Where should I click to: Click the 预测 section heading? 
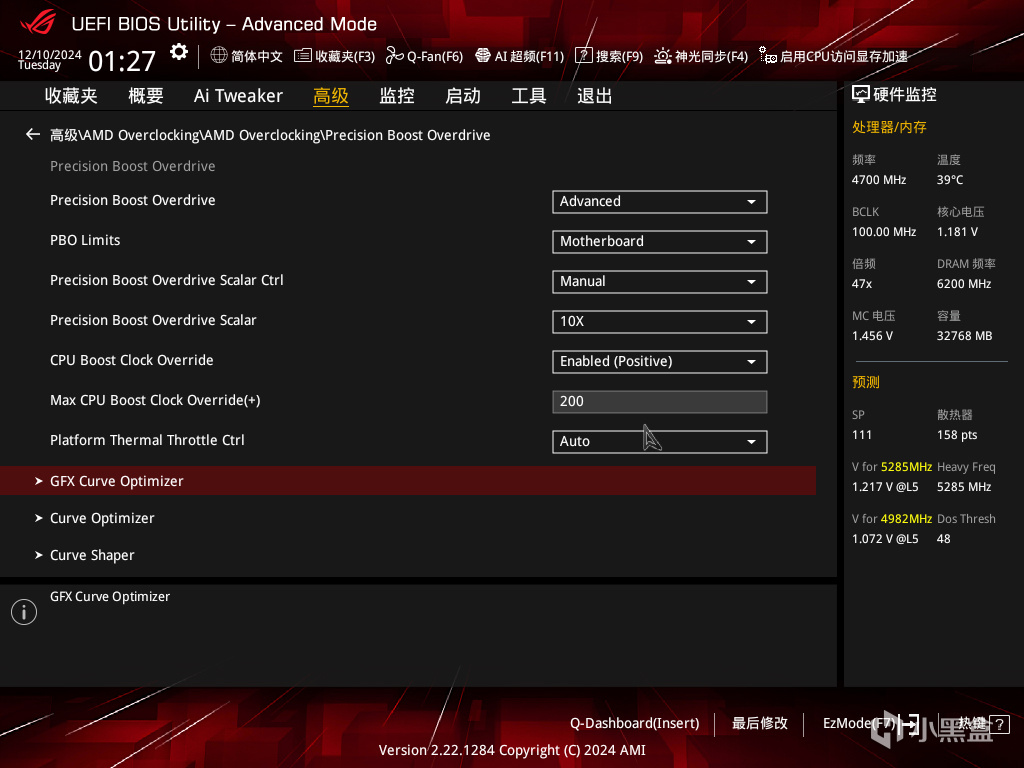coord(866,382)
